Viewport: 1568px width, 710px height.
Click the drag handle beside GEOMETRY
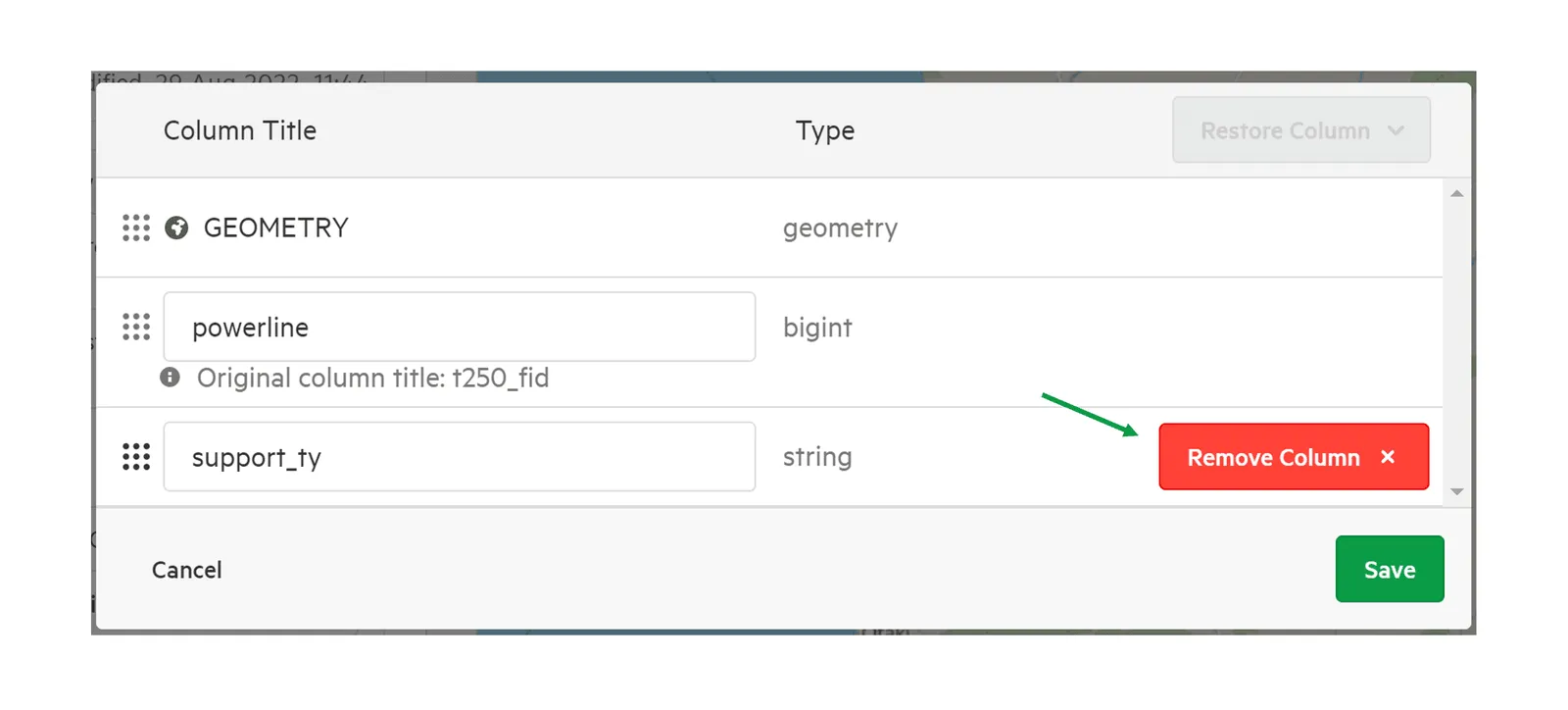pyautogui.click(x=136, y=228)
